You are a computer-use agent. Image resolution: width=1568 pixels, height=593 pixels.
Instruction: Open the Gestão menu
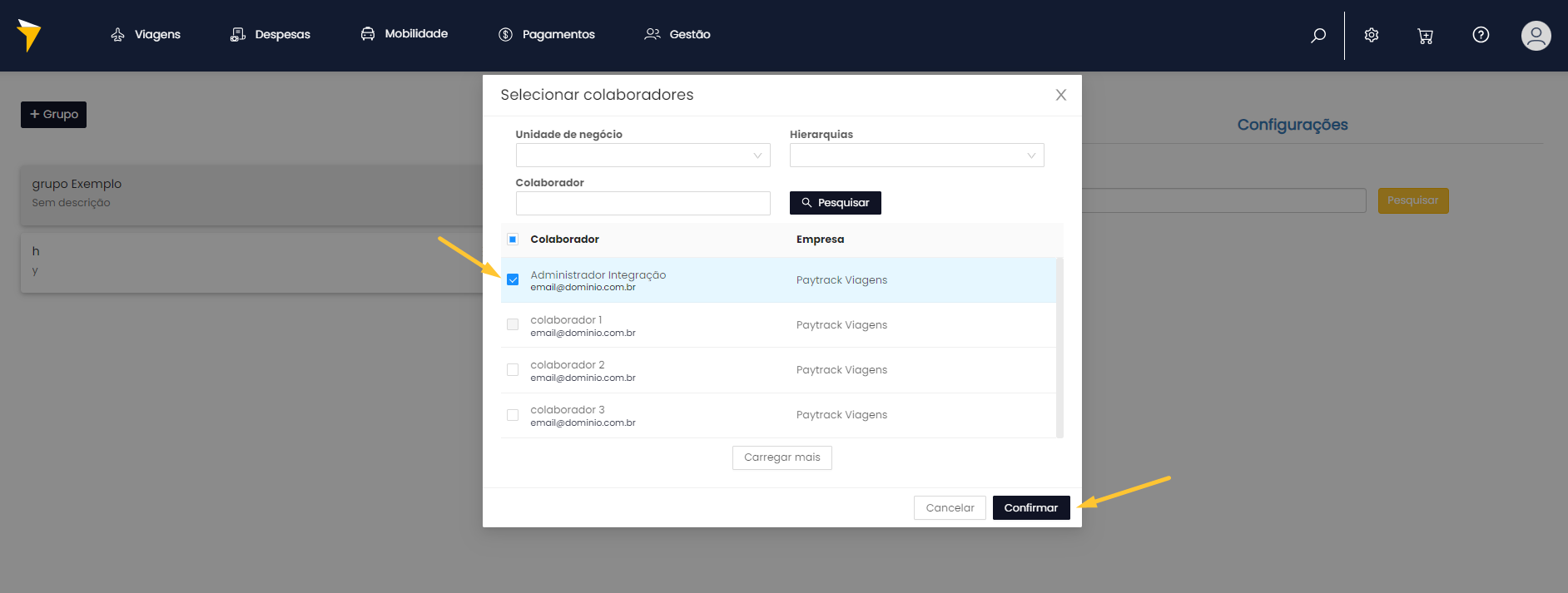pyautogui.click(x=677, y=34)
